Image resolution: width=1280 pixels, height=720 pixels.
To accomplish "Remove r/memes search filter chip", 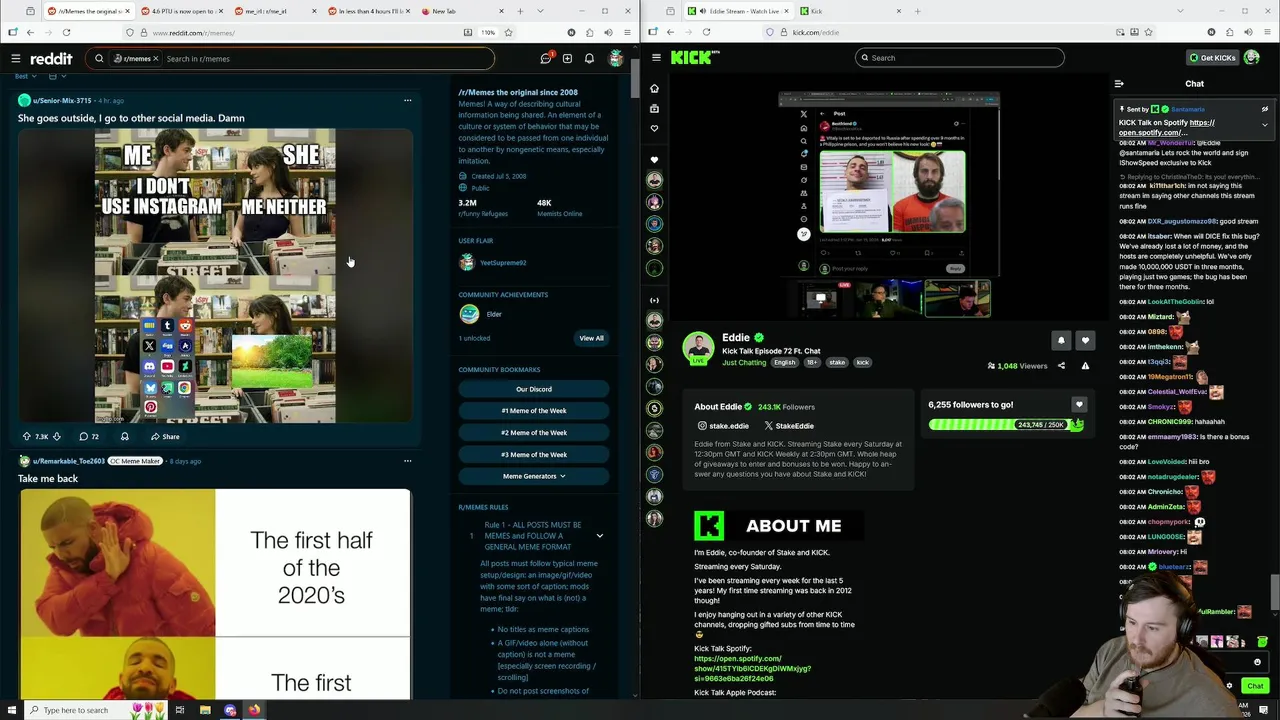I will coord(156,59).
